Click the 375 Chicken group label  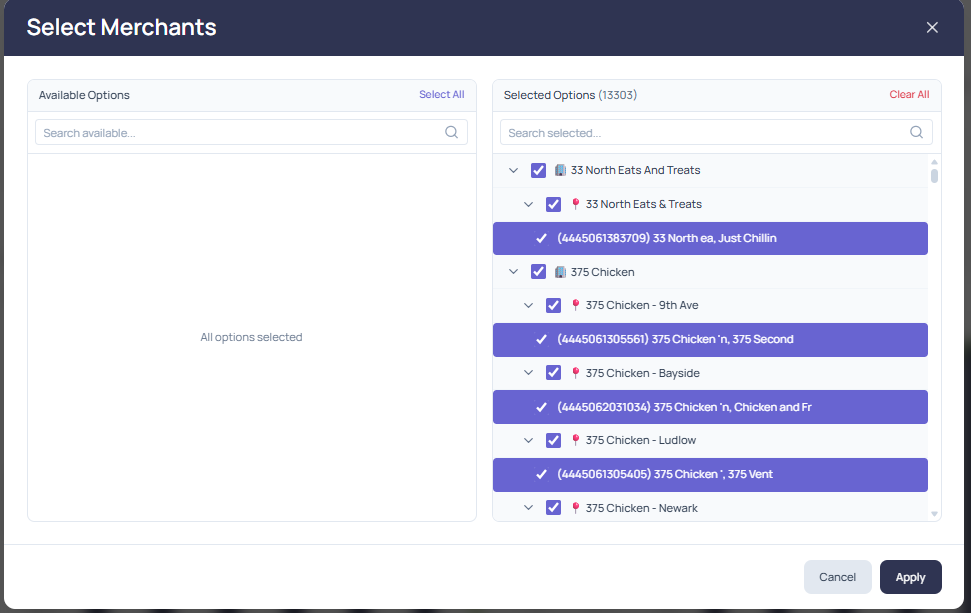point(603,272)
